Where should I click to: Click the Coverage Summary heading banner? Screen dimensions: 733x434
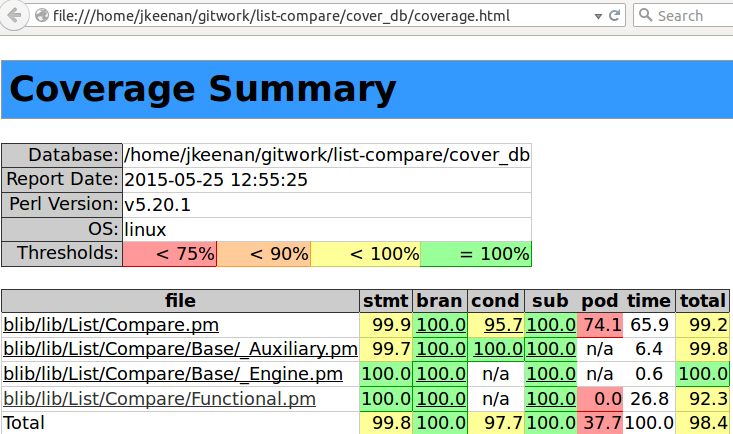pyautogui.click(x=366, y=90)
